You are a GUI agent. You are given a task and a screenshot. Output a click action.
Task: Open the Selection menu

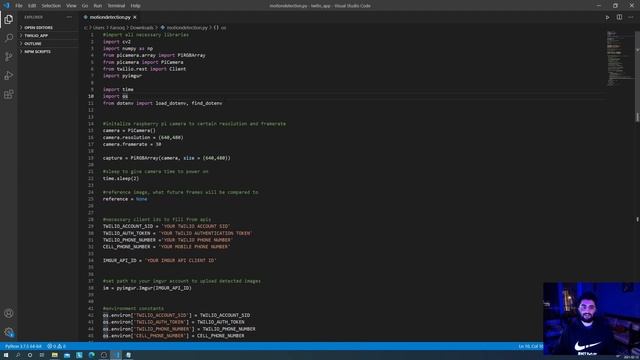(x=51, y=6)
